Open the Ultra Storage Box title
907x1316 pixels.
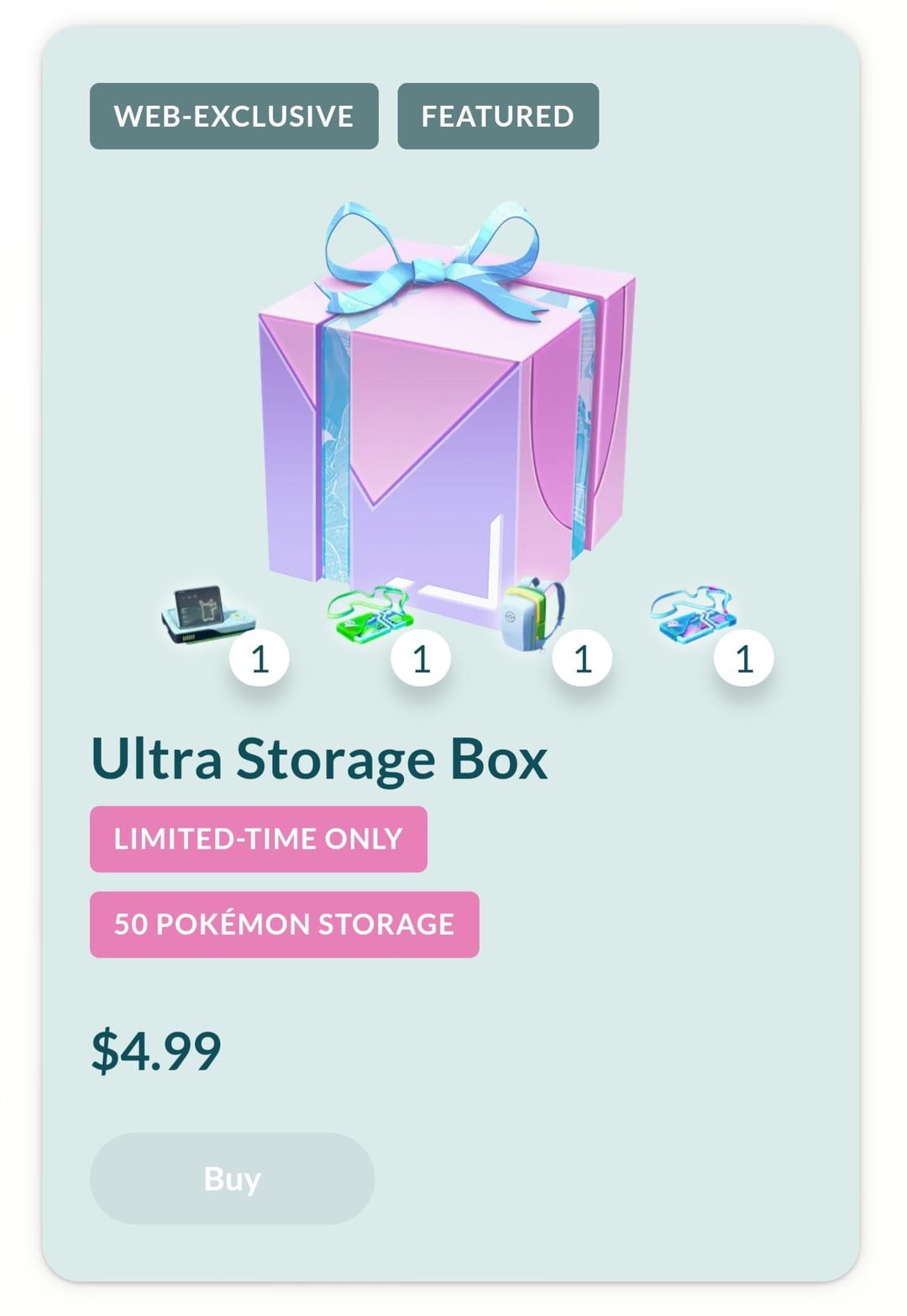pos(319,759)
